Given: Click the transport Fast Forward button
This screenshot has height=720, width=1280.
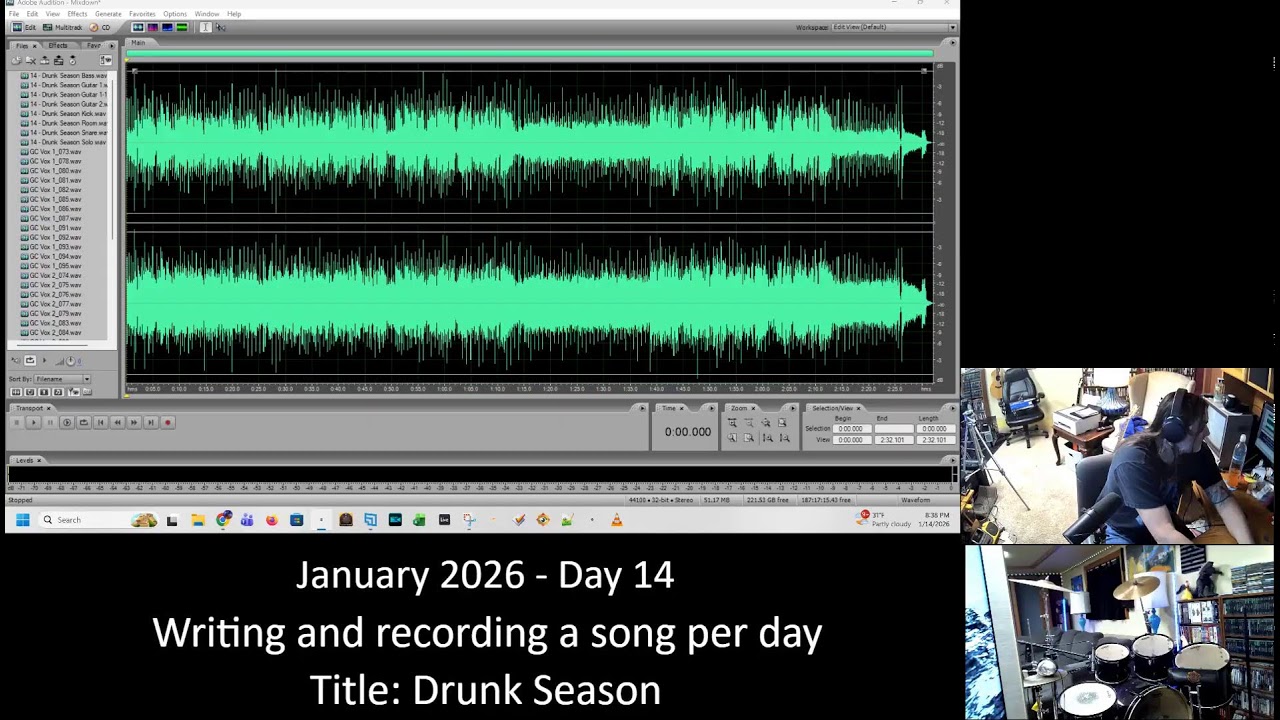Looking at the screenshot, I should pos(134,422).
